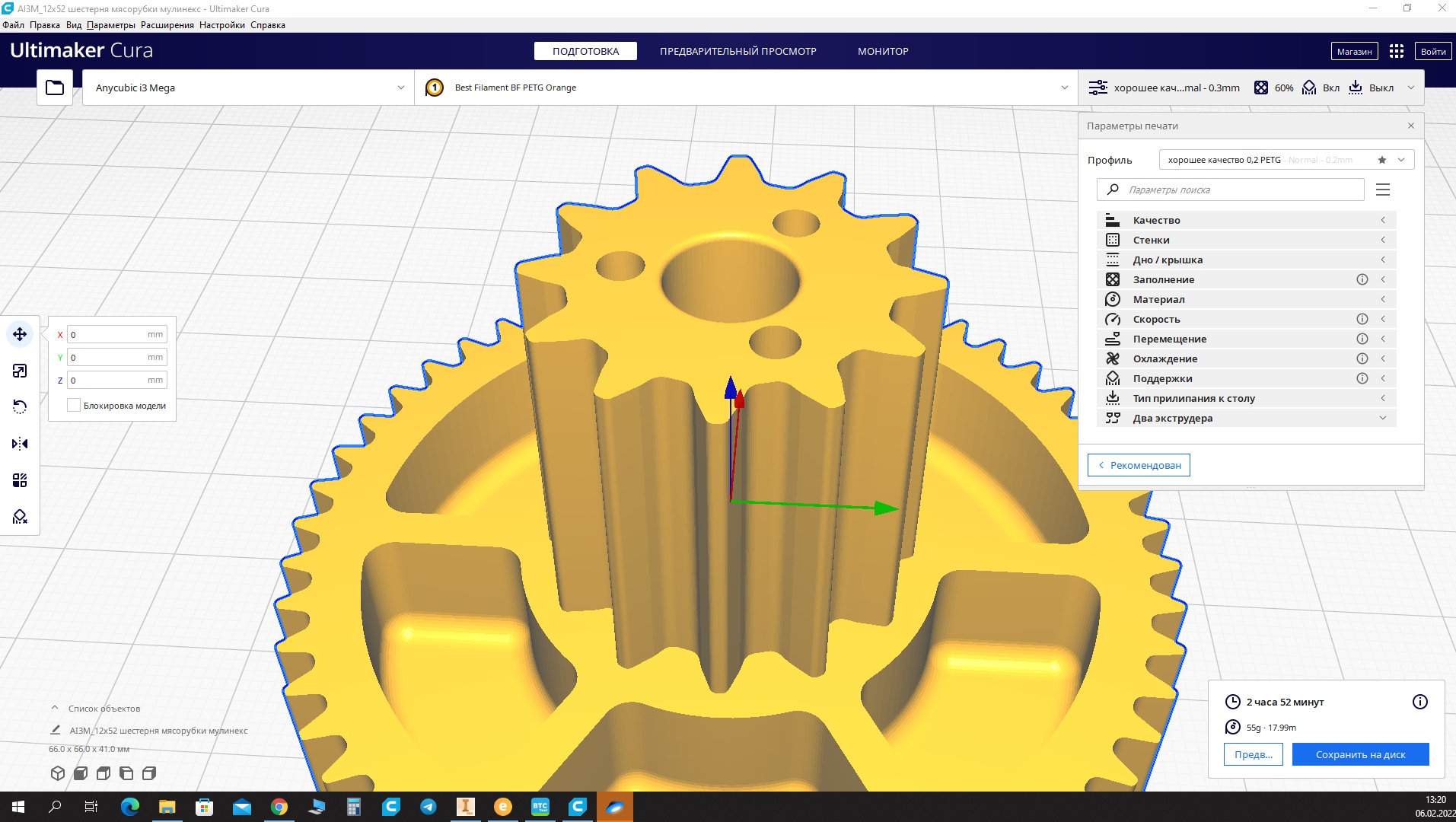Open Microsoft Edge from the taskbar

tap(130, 807)
